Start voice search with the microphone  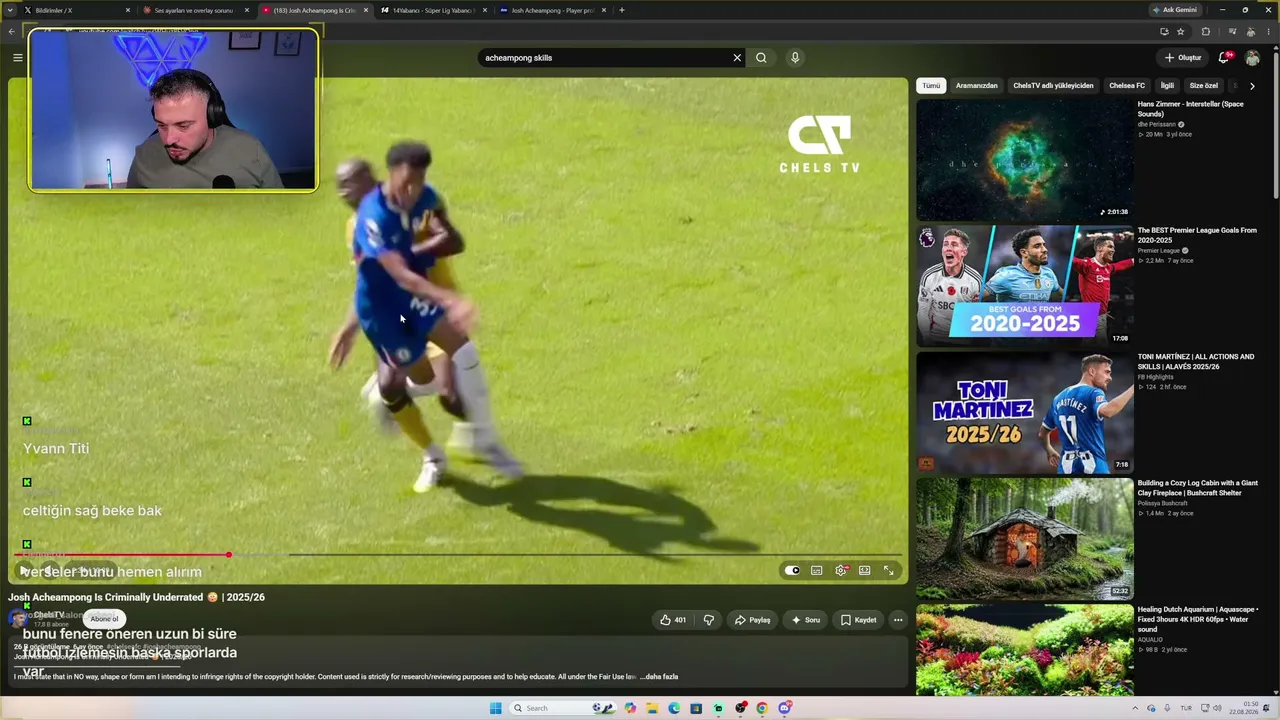[x=795, y=58]
